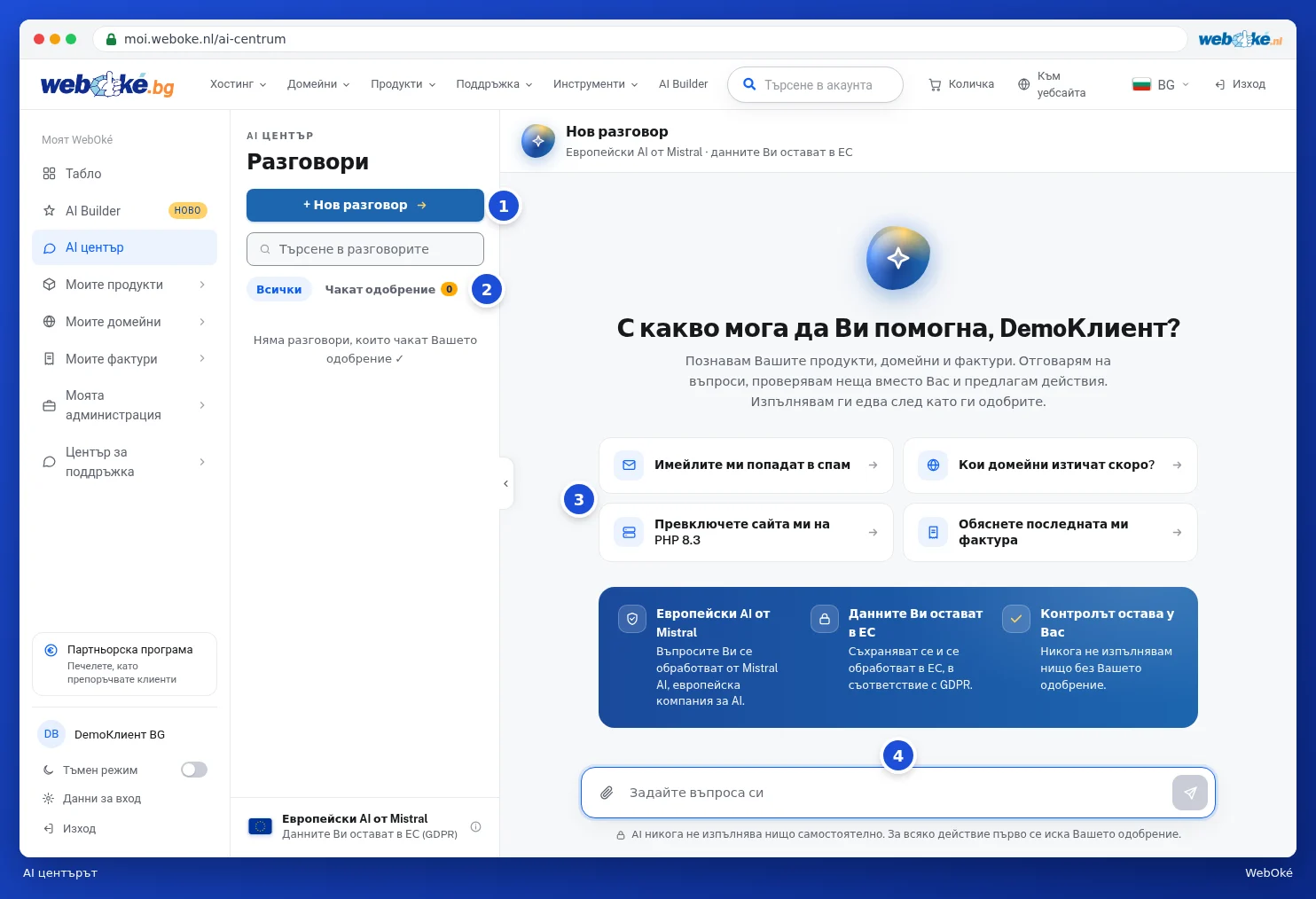Image resolution: width=1316 pixels, height=899 pixels.
Task: Click the globe icon for Към уебсайта
Action: pos(1023,84)
